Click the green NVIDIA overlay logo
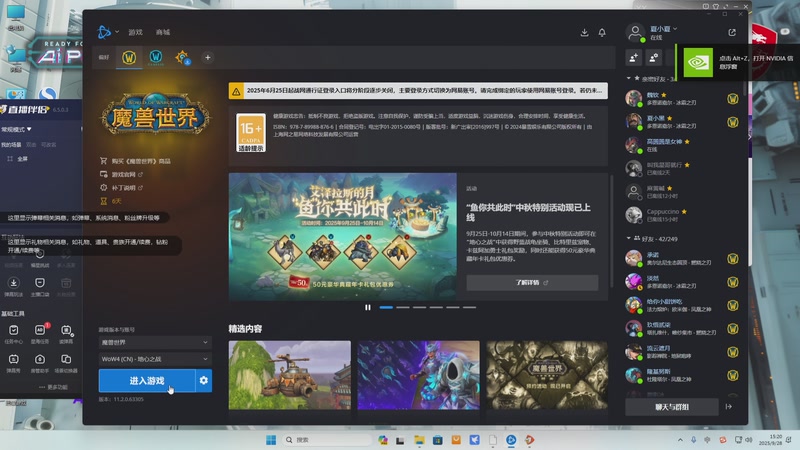 (x=698, y=62)
